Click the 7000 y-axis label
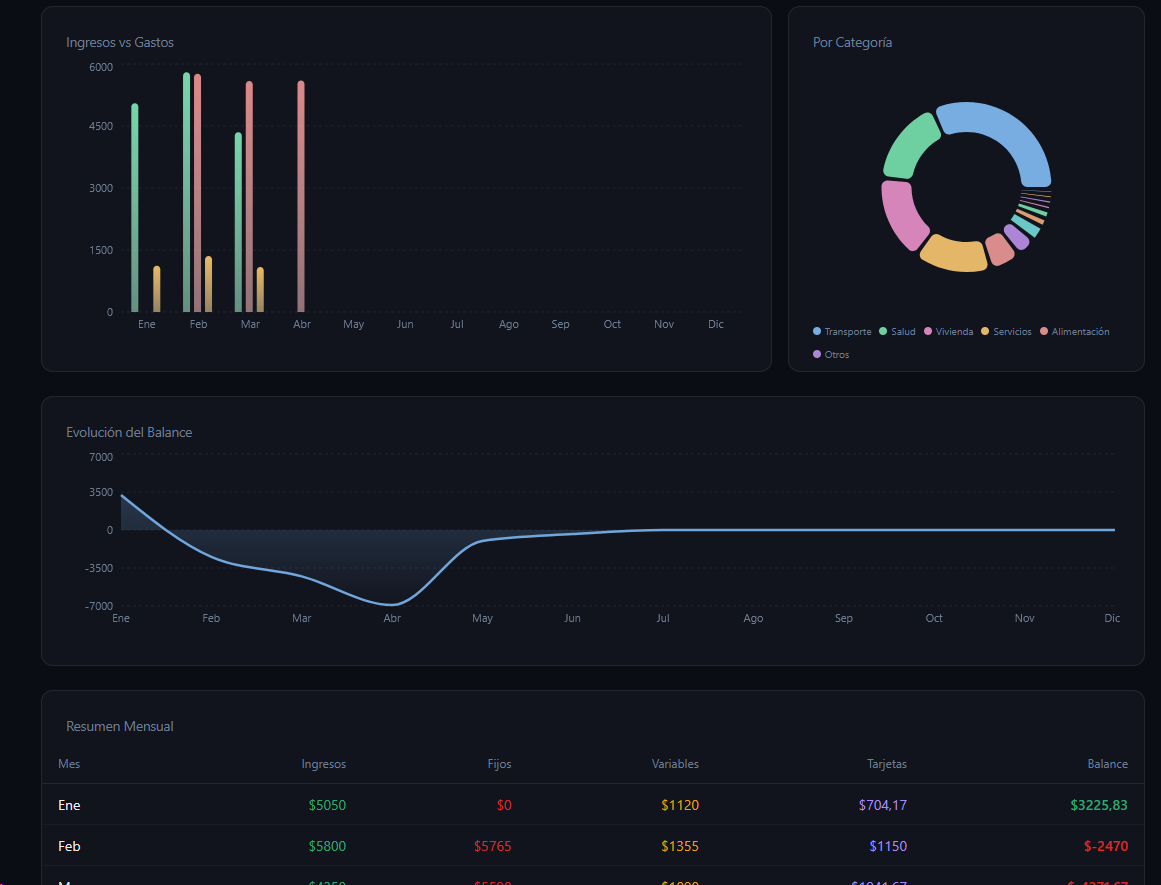1161x885 pixels. pyautogui.click(x=101, y=457)
